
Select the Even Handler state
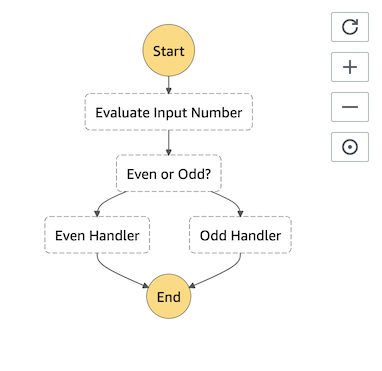coord(97,235)
